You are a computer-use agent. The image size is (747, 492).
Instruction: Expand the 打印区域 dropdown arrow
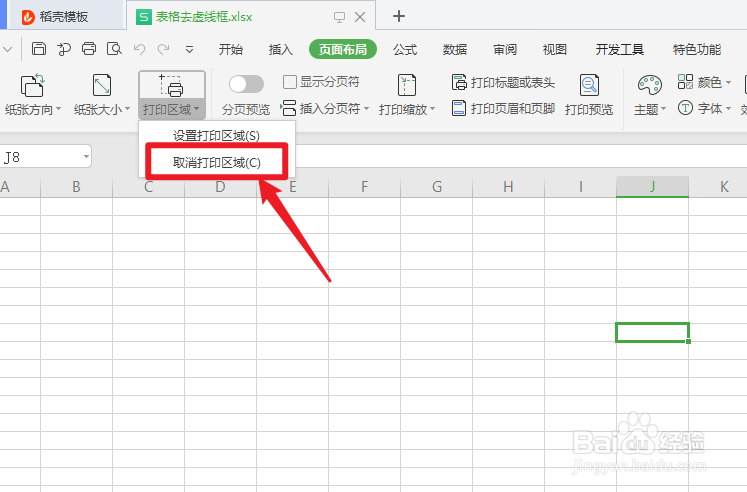tap(196, 109)
